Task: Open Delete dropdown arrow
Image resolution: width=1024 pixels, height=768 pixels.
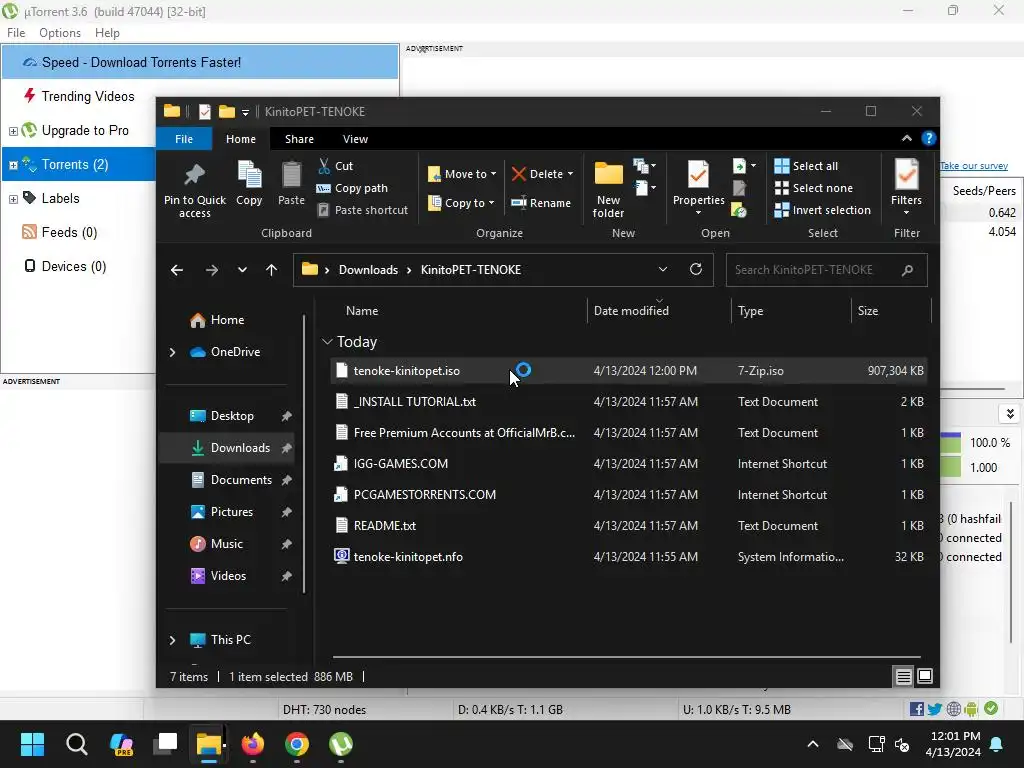Action: (x=570, y=174)
